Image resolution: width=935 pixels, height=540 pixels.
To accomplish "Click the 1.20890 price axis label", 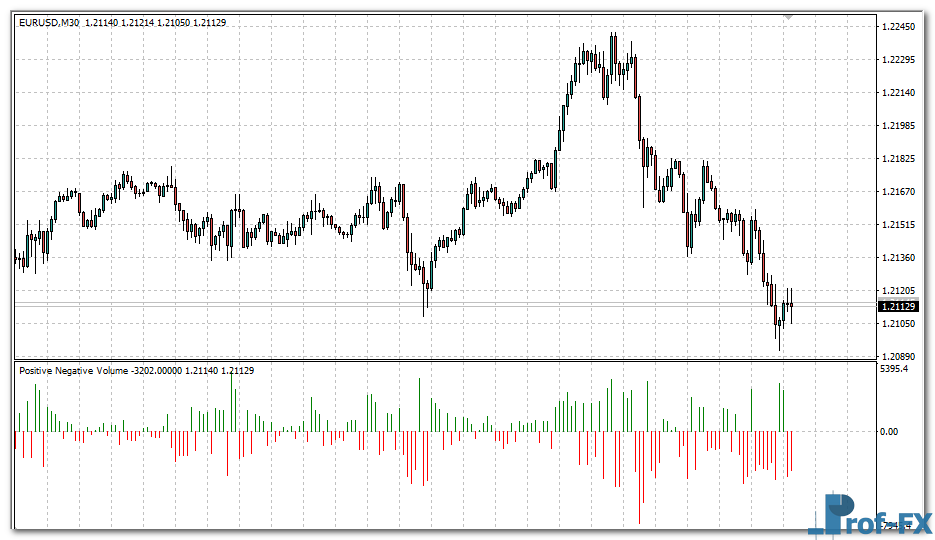I will click(x=900, y=356).
